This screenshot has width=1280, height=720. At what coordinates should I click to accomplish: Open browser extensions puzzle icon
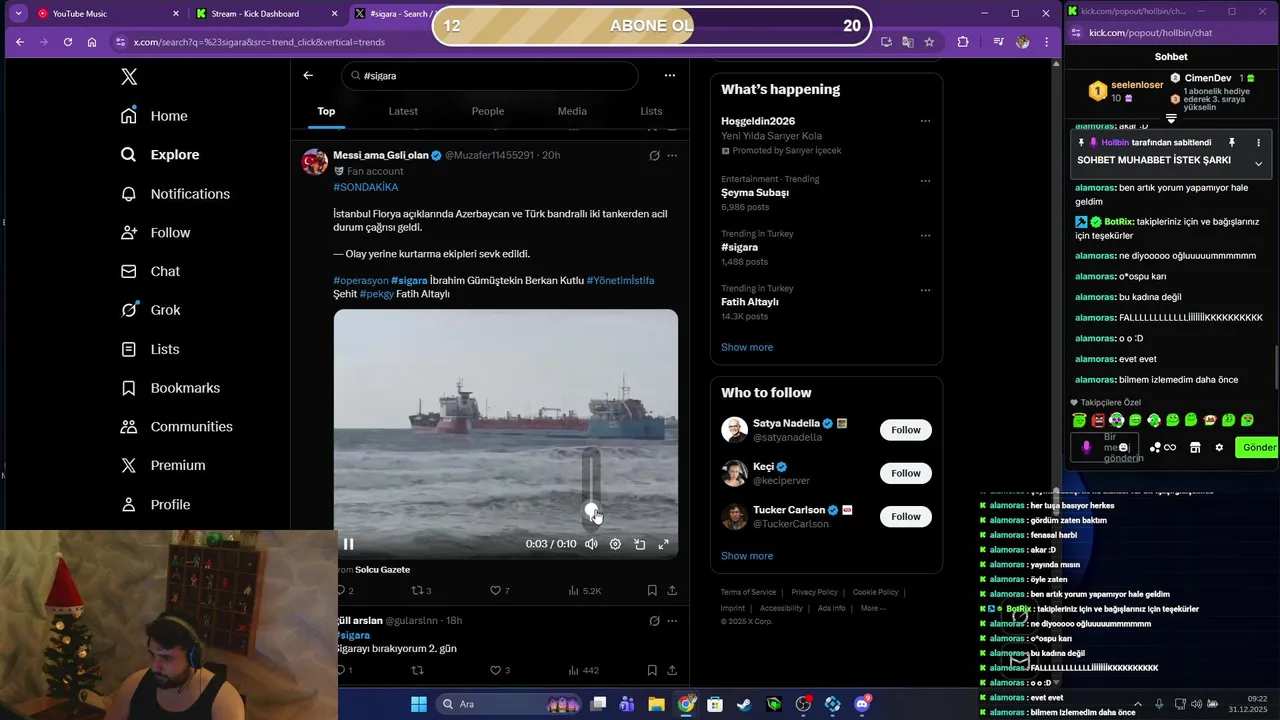click(x=963, y=42)
